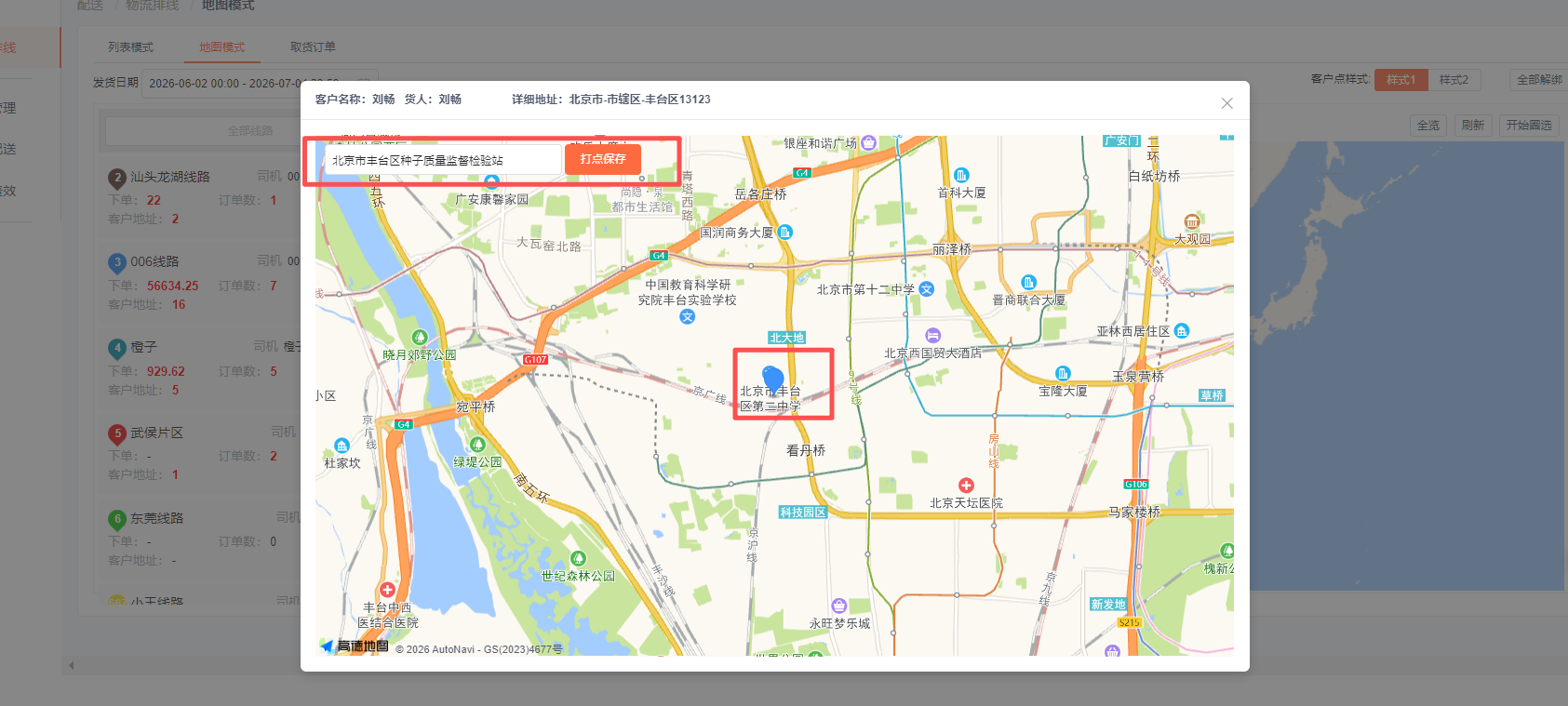
Task: Select 样式2 customer point style
Action: click(1454, 80)
